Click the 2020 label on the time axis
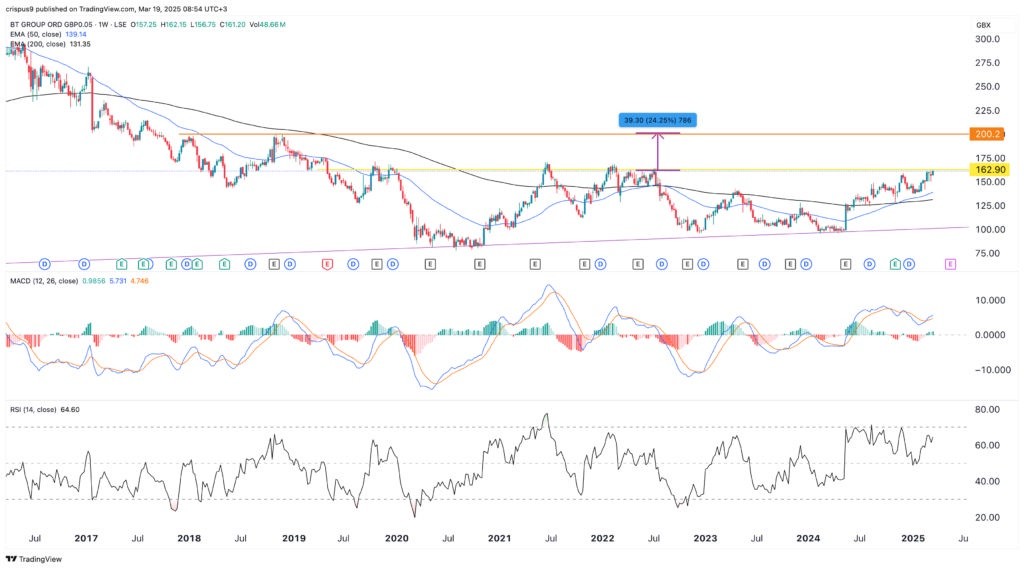Viewport: 1024px width, 569px height. click(397, 537)
